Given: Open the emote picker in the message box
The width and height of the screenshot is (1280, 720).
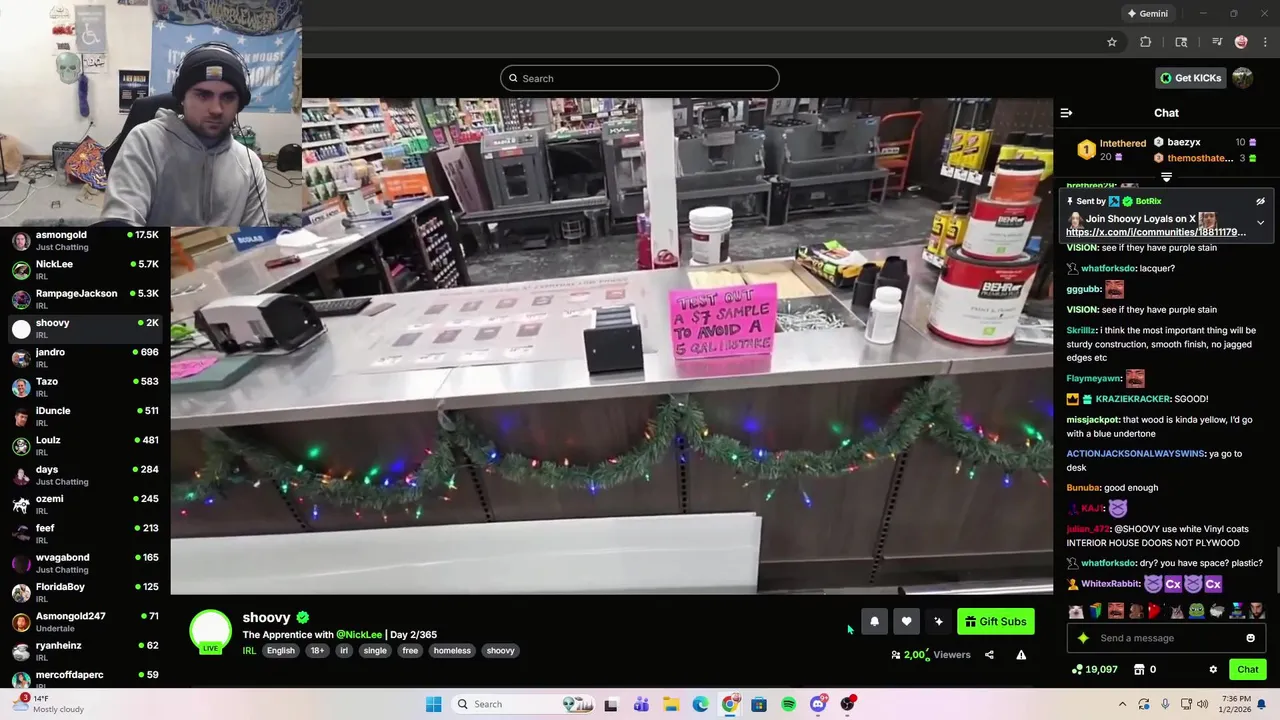Looking at the screenshot, I should 1250,638.
